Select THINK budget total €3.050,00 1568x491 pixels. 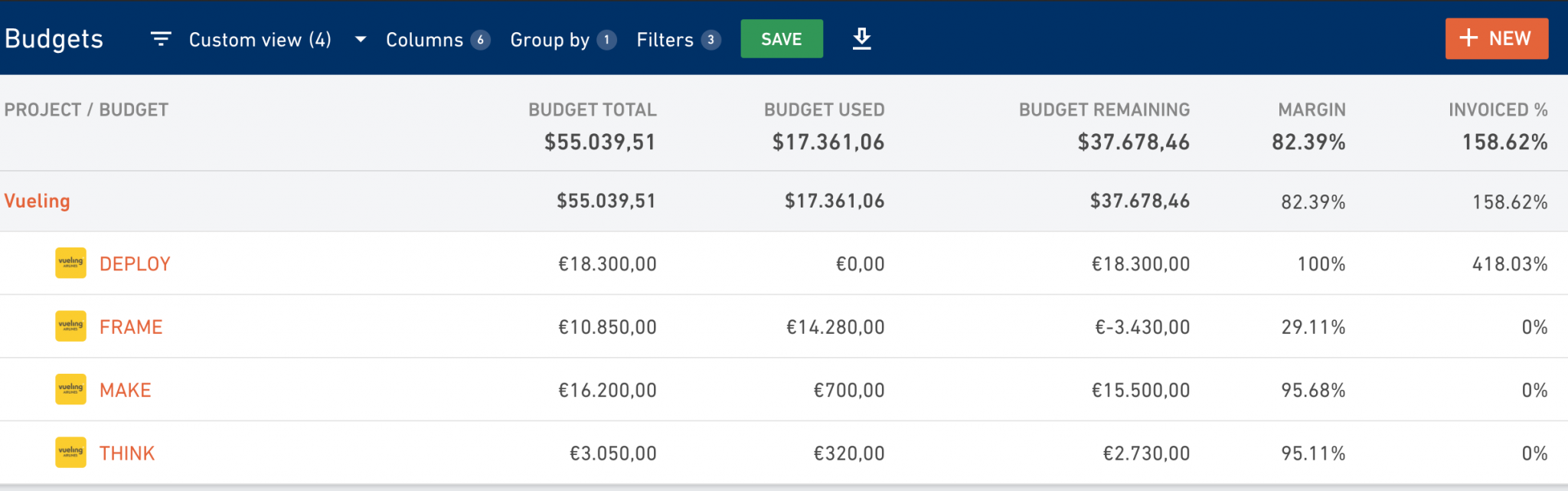point(612,453)
